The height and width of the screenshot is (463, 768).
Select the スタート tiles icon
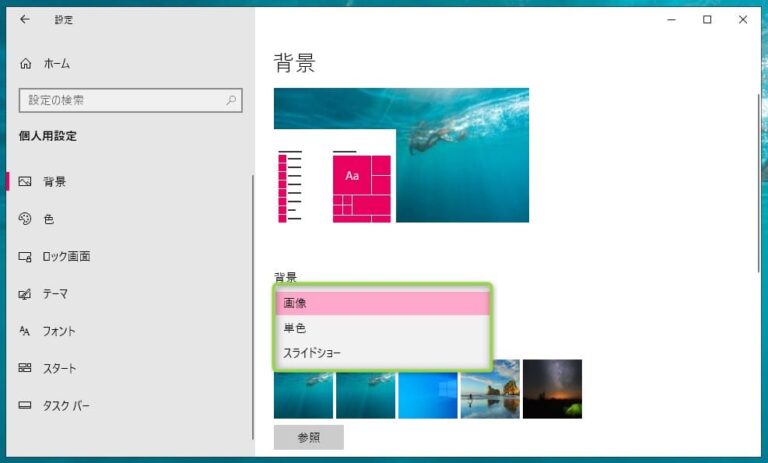click(25, 368)
